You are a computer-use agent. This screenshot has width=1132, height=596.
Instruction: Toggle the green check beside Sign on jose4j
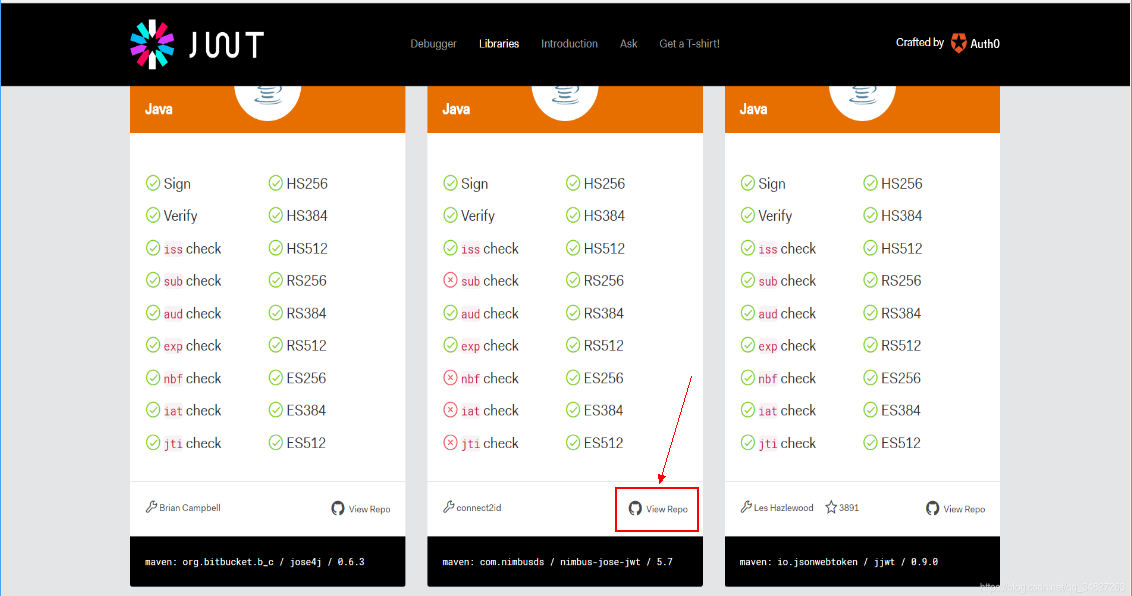point(153,183)
